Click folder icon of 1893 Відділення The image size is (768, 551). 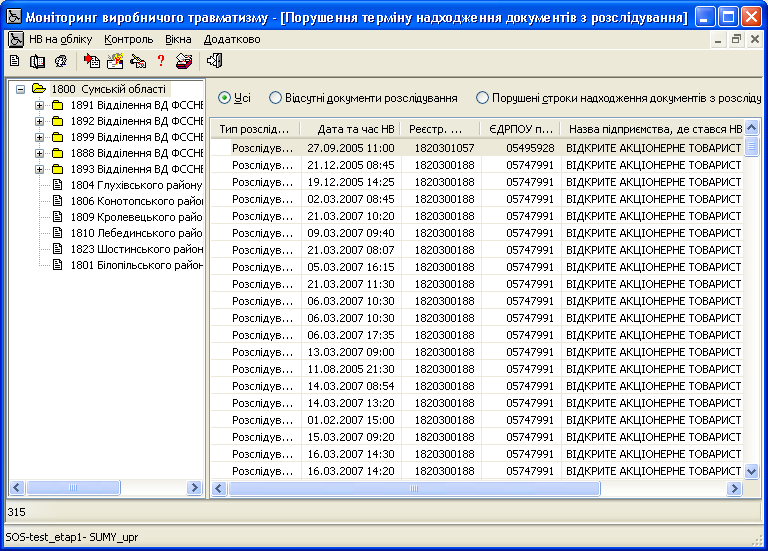(x=58, y=169)
